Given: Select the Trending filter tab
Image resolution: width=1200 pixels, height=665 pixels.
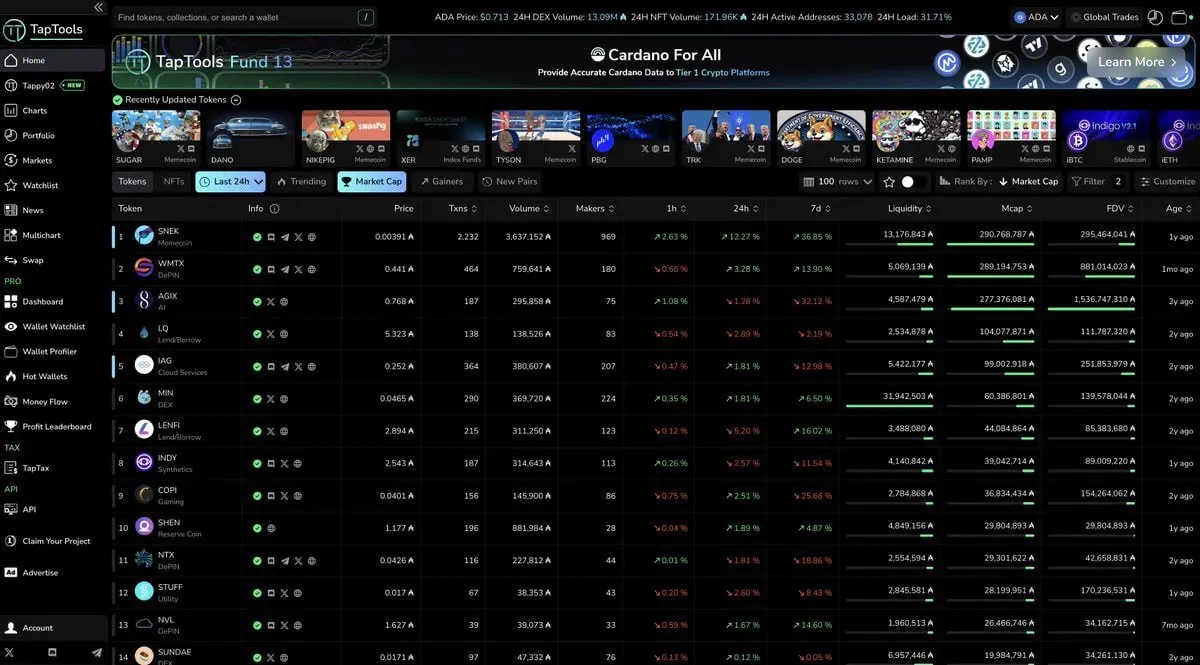Looking at the screenshot, I should coord(301,181).
